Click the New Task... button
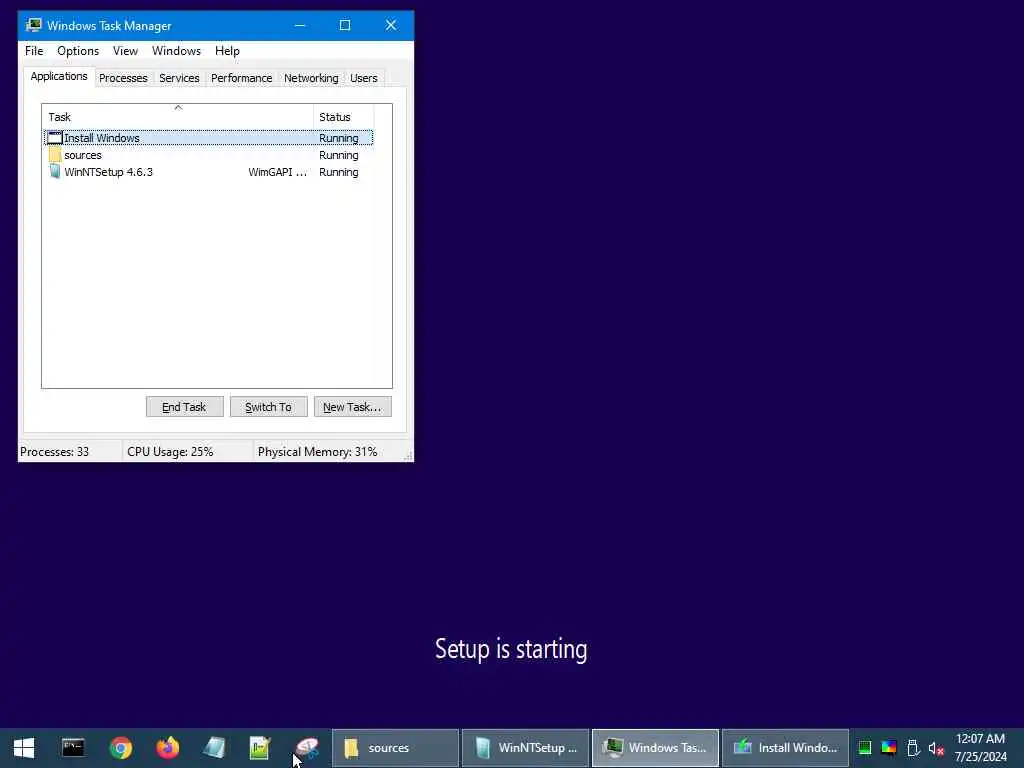Viewport: 1024px width, 768px height. click(352, 407)
